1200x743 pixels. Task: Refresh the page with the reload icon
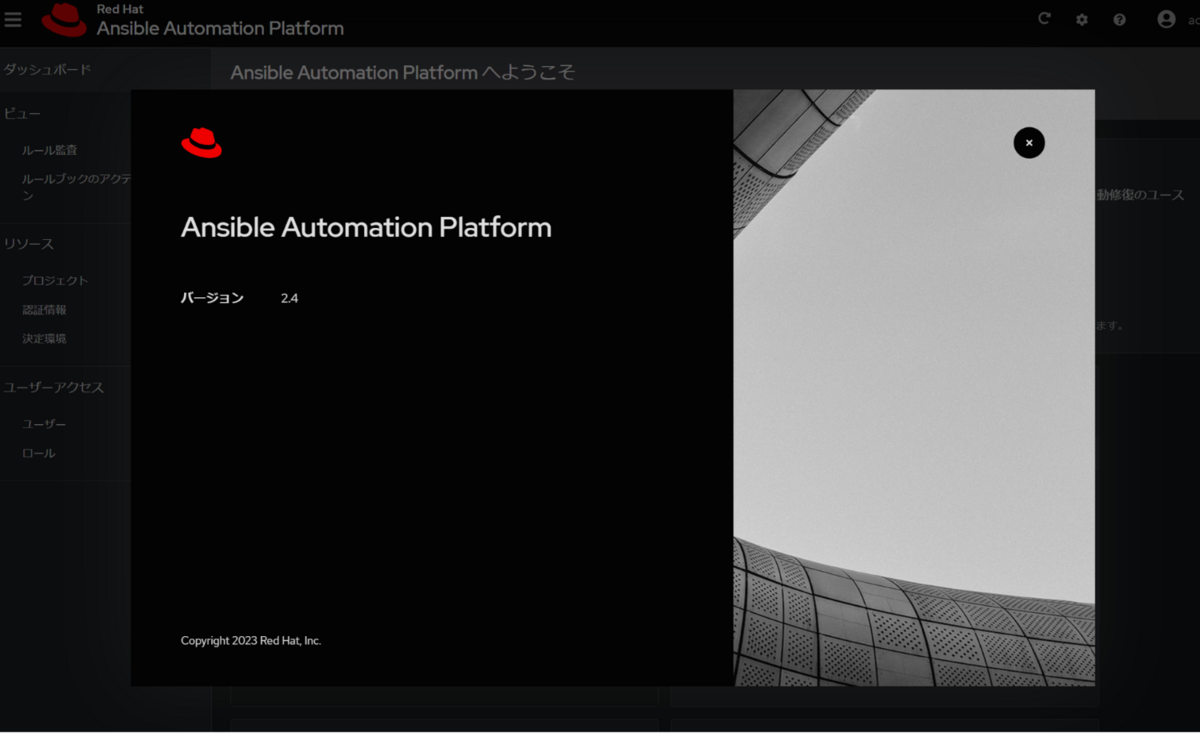point(1044,18)
